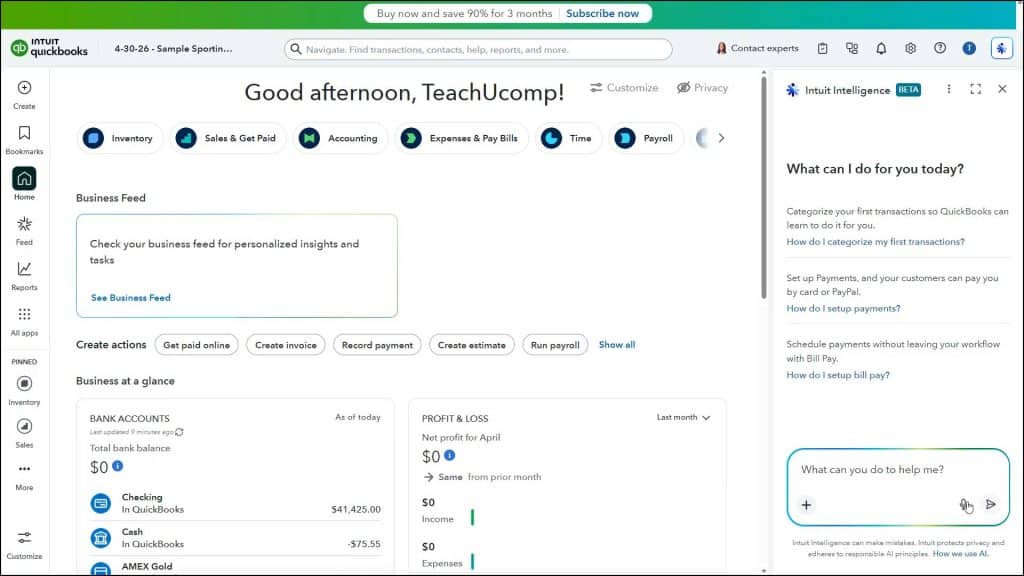Open How do I setup bill pay link
Viewport: 1024px width, 576px height.
(838, 375)
